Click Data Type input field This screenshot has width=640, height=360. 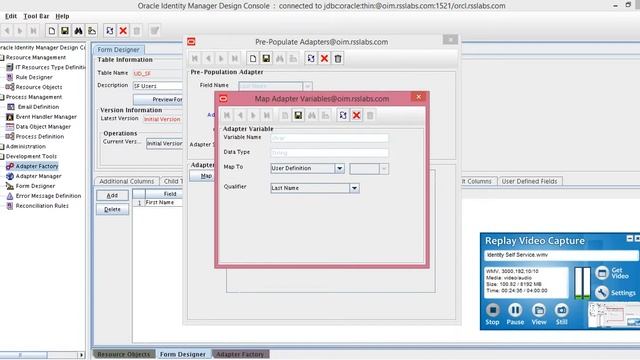[x=329, y=153]
